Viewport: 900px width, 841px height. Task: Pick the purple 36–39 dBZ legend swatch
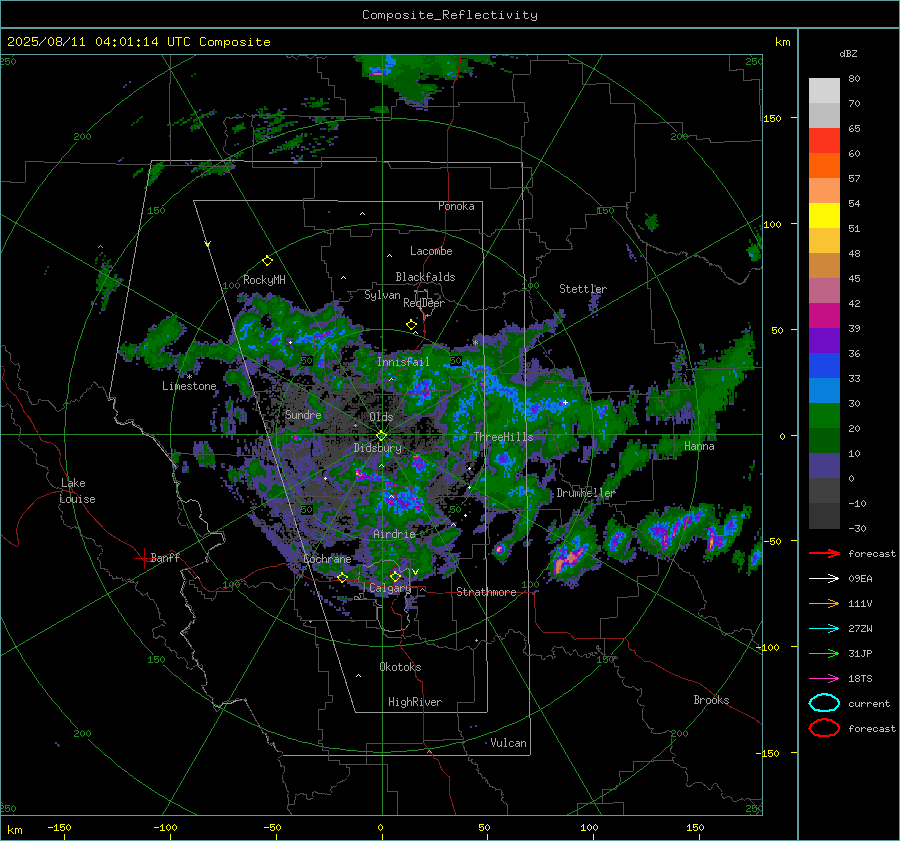(x=824, y=340)
